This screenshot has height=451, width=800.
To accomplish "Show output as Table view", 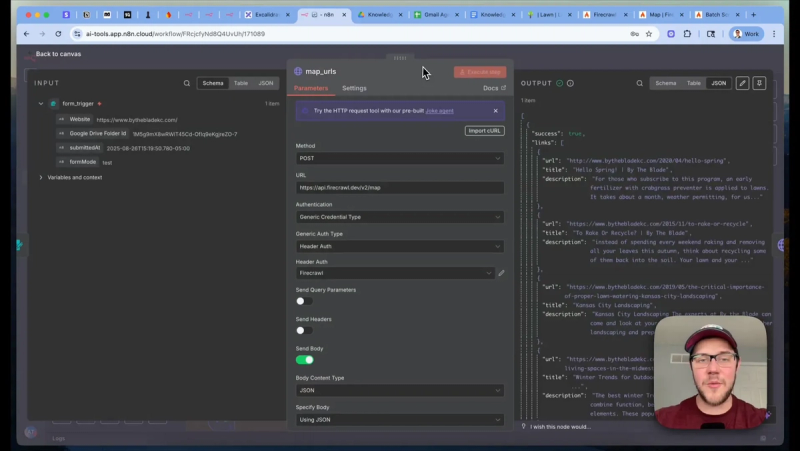I will (x=693, y=83).
